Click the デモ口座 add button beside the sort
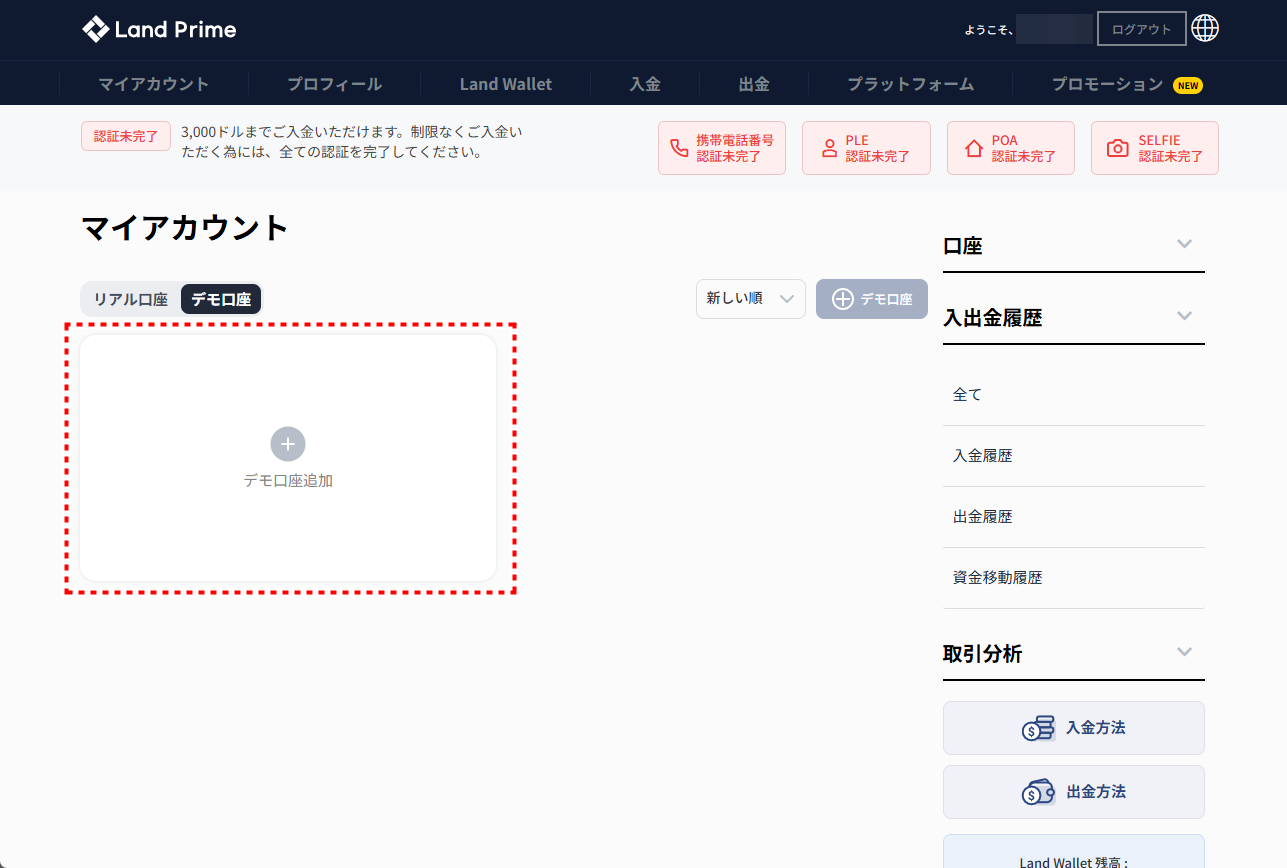1287x868 pixels. click(872, 299)
